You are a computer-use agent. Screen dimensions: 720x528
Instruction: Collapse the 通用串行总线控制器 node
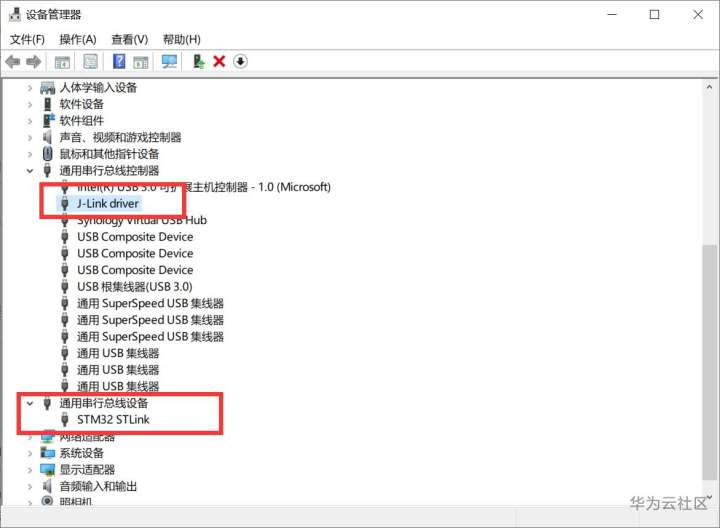click(x=30, y=171)
